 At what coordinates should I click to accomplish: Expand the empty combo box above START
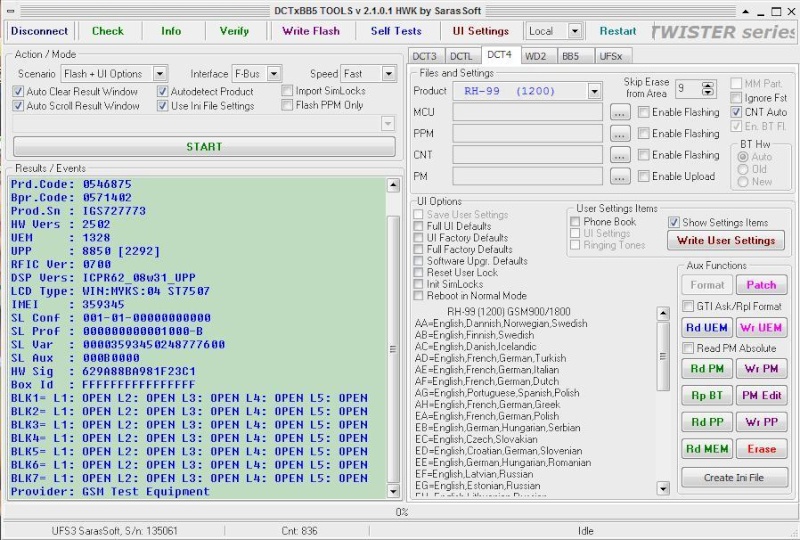click(x=388, y=124)
